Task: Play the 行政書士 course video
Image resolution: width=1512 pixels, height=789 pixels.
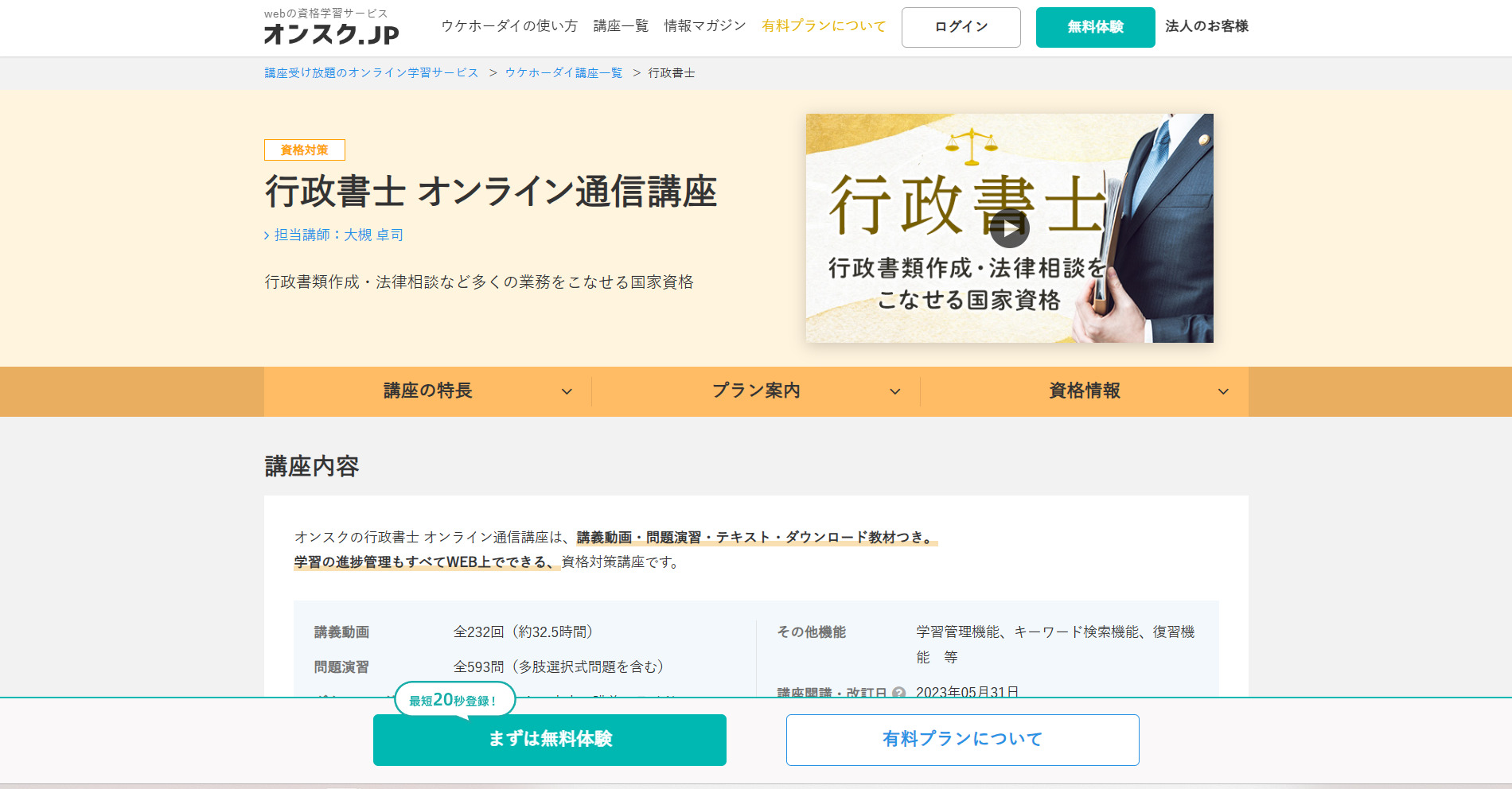Action: point(1009,229)
